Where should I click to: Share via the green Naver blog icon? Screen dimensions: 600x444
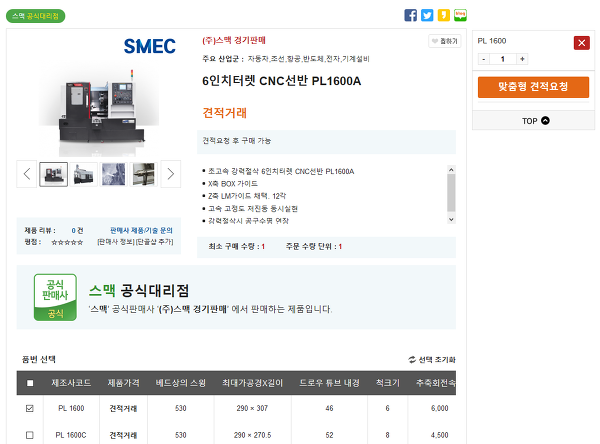click(x=460, y=15)
